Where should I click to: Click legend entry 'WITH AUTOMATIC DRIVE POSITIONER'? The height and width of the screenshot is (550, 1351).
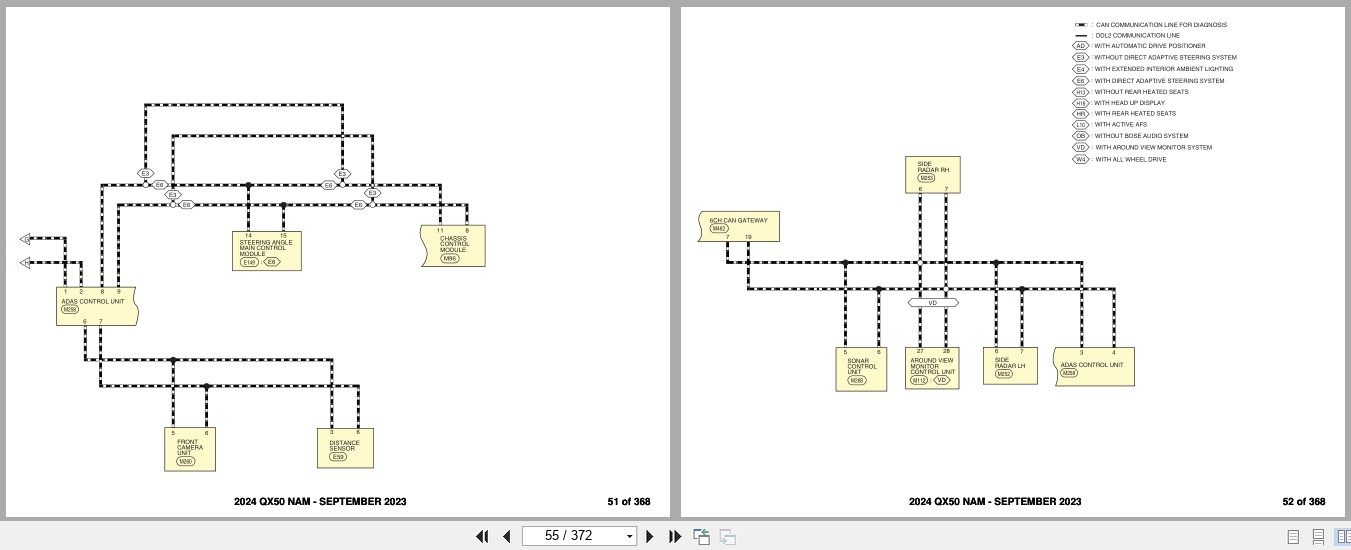click(x=1150, y=46)
